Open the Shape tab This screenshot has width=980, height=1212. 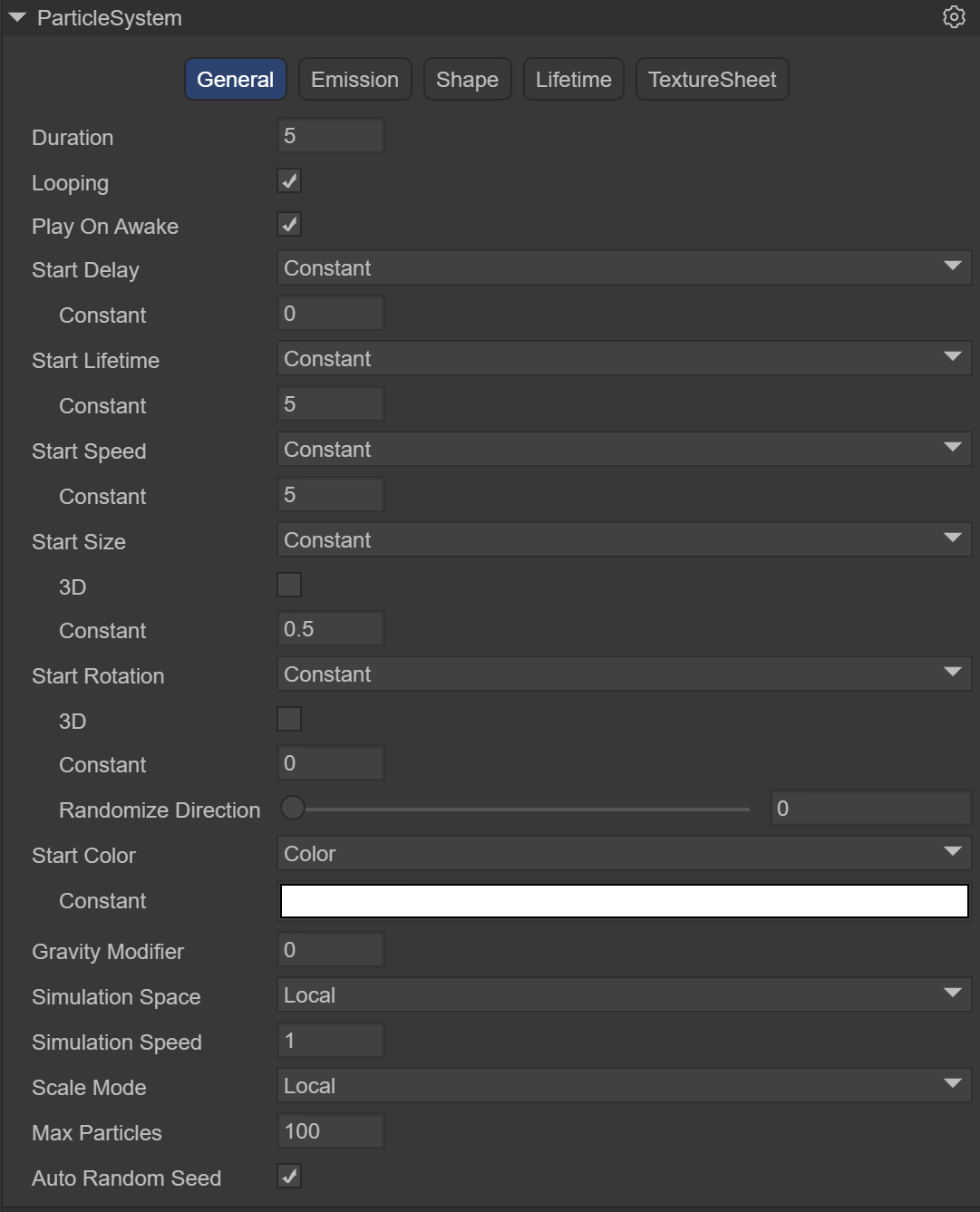point(467,80)
